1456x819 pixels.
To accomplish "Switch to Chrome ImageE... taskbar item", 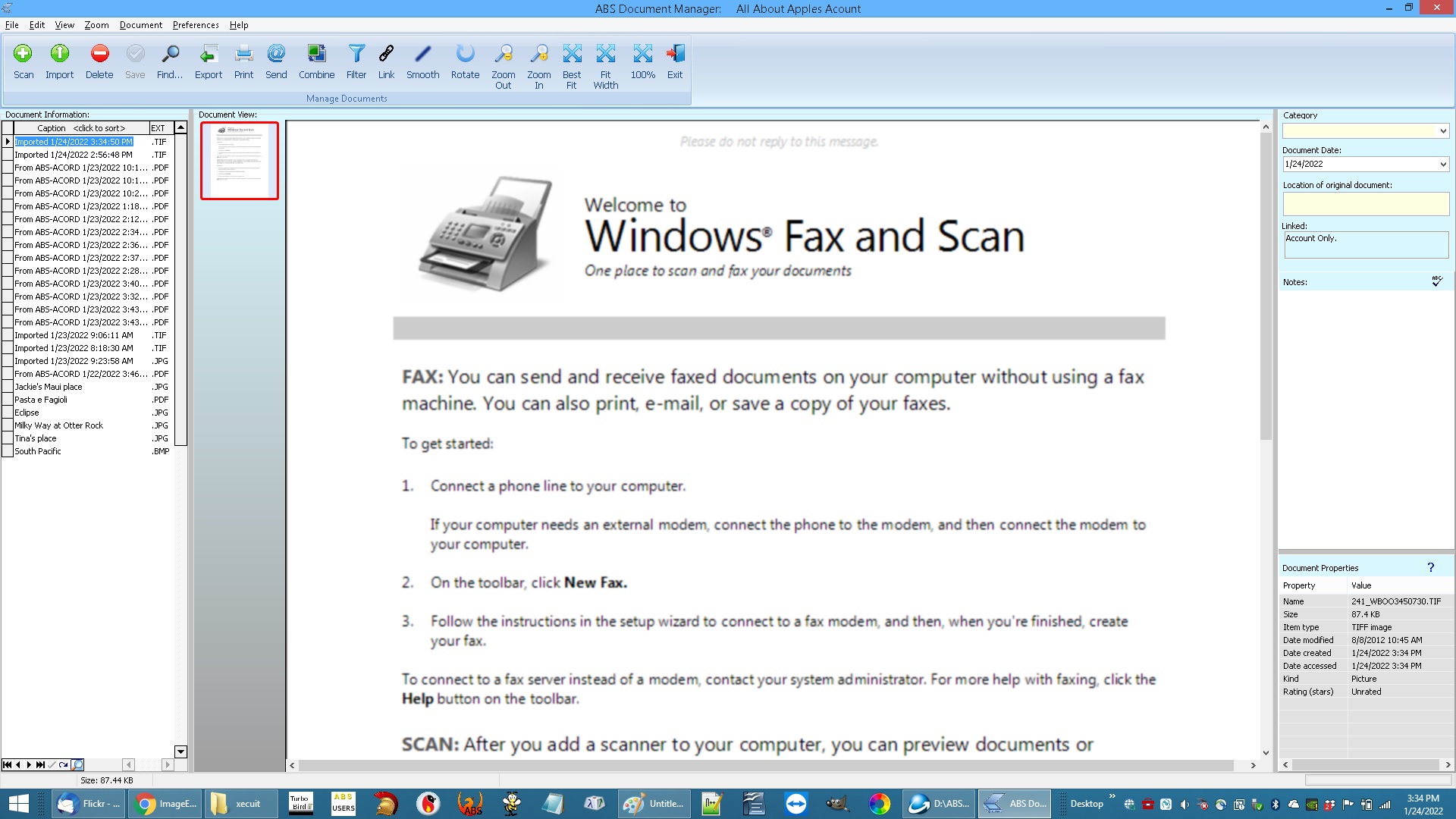I will [165, 804].
